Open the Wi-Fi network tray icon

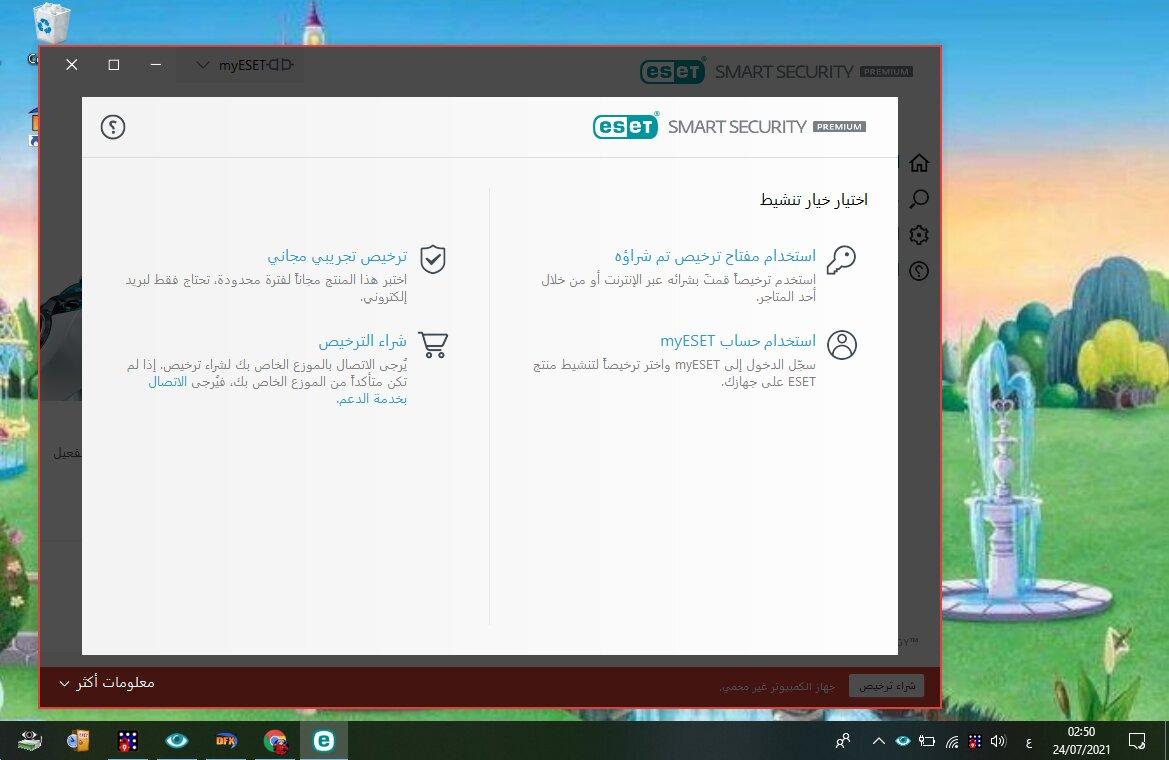coord(952,741)
